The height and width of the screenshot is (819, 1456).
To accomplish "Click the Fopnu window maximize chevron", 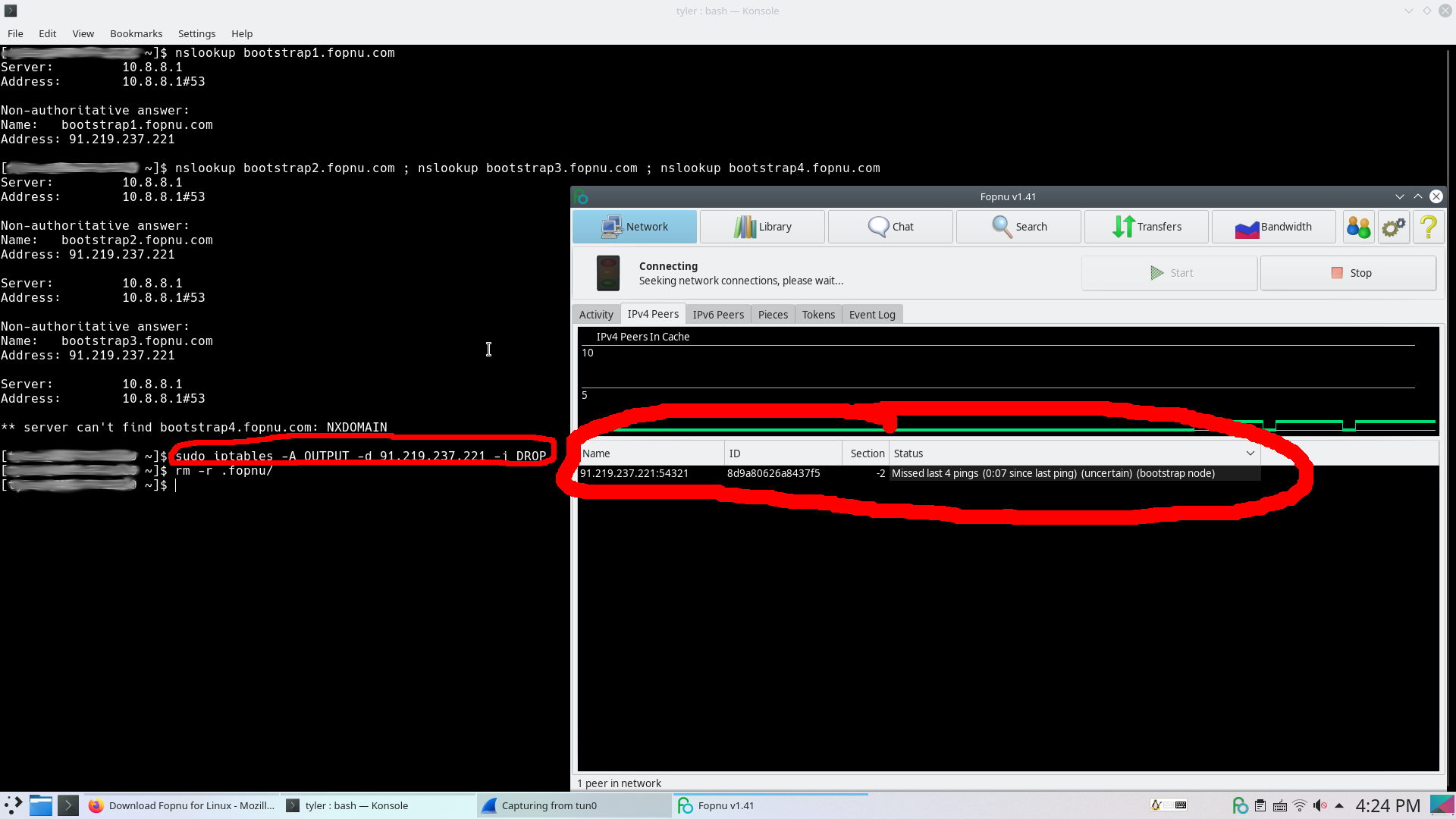I will pos(1417,196).
